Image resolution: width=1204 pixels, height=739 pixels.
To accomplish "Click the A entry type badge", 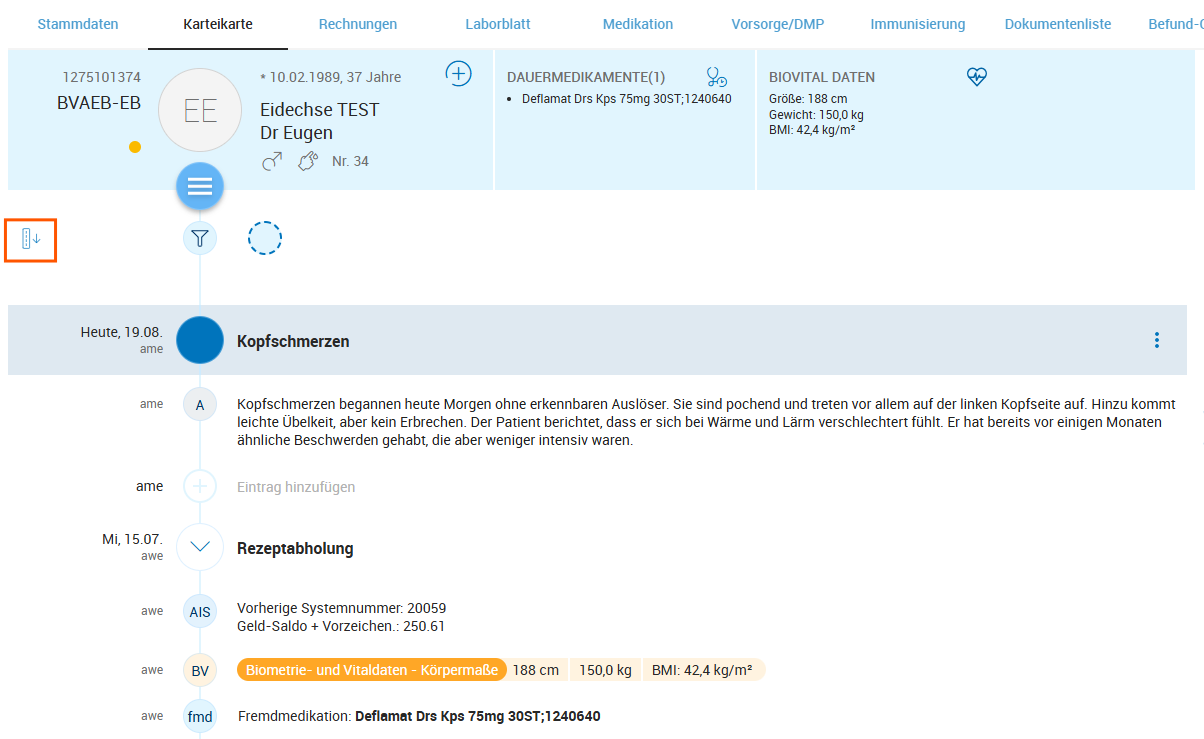I will click(200, 405).
